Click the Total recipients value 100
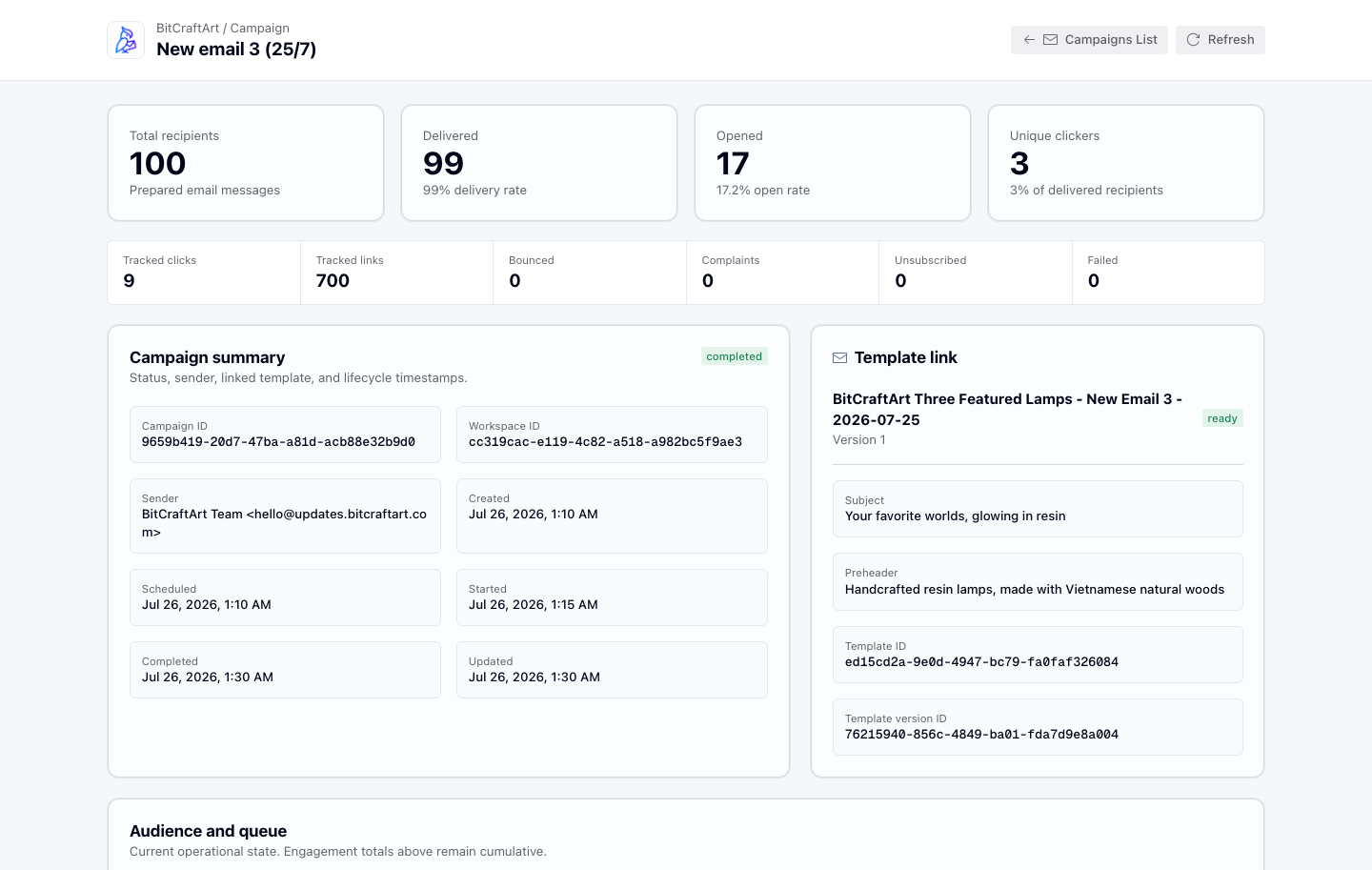 158,164
